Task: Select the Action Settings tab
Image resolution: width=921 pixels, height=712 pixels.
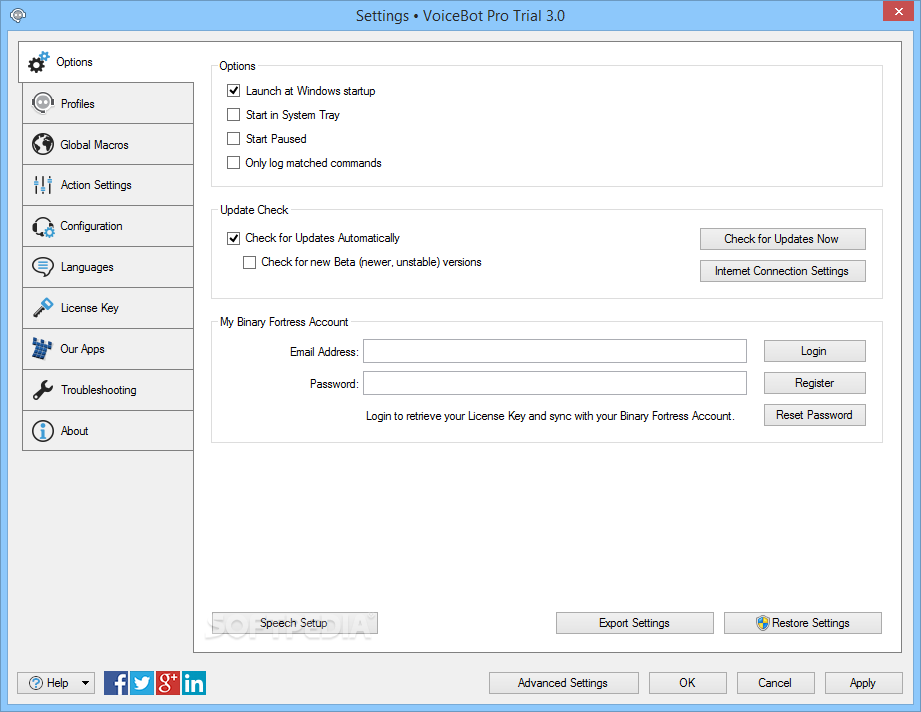Action: click(x=108, y=185)
